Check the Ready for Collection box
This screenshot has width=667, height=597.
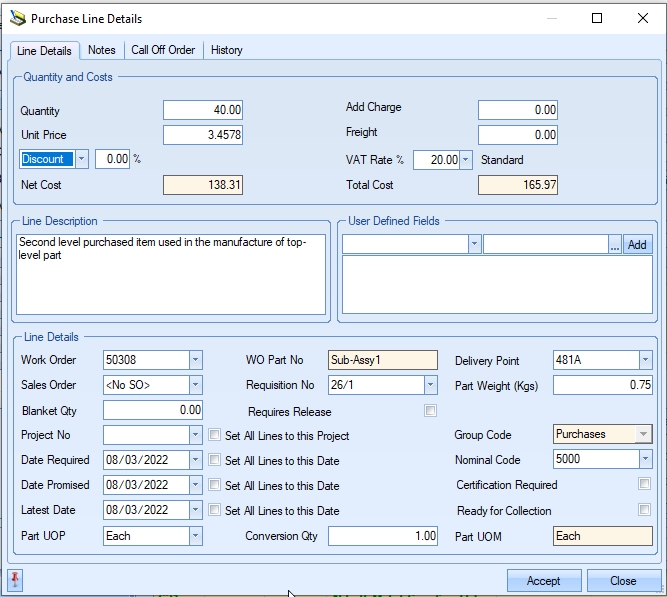point(645,510)
